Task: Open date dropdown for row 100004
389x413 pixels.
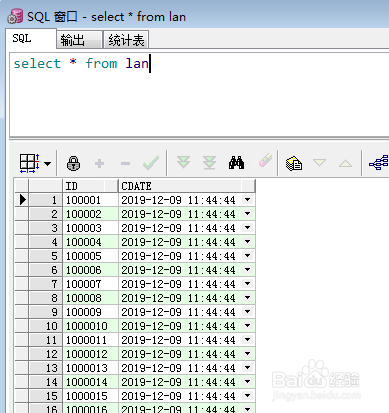Action: tap(247, 242)
